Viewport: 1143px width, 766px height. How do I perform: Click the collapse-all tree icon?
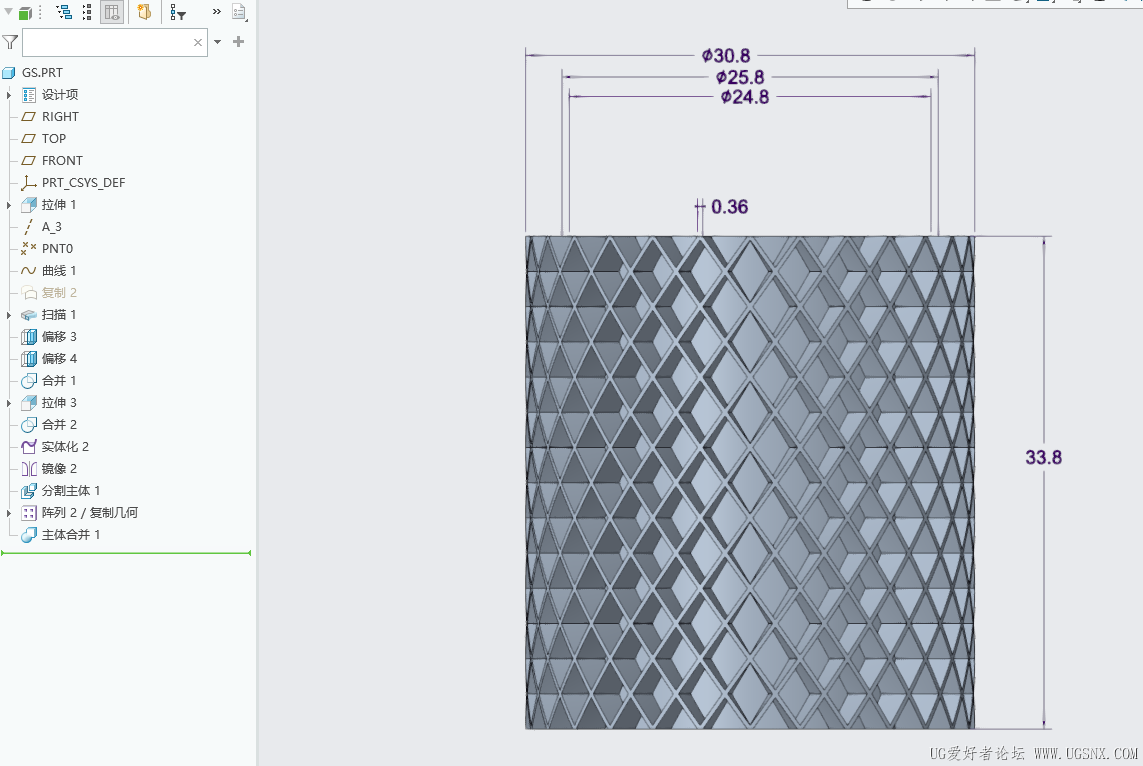(x=87, y=12)
